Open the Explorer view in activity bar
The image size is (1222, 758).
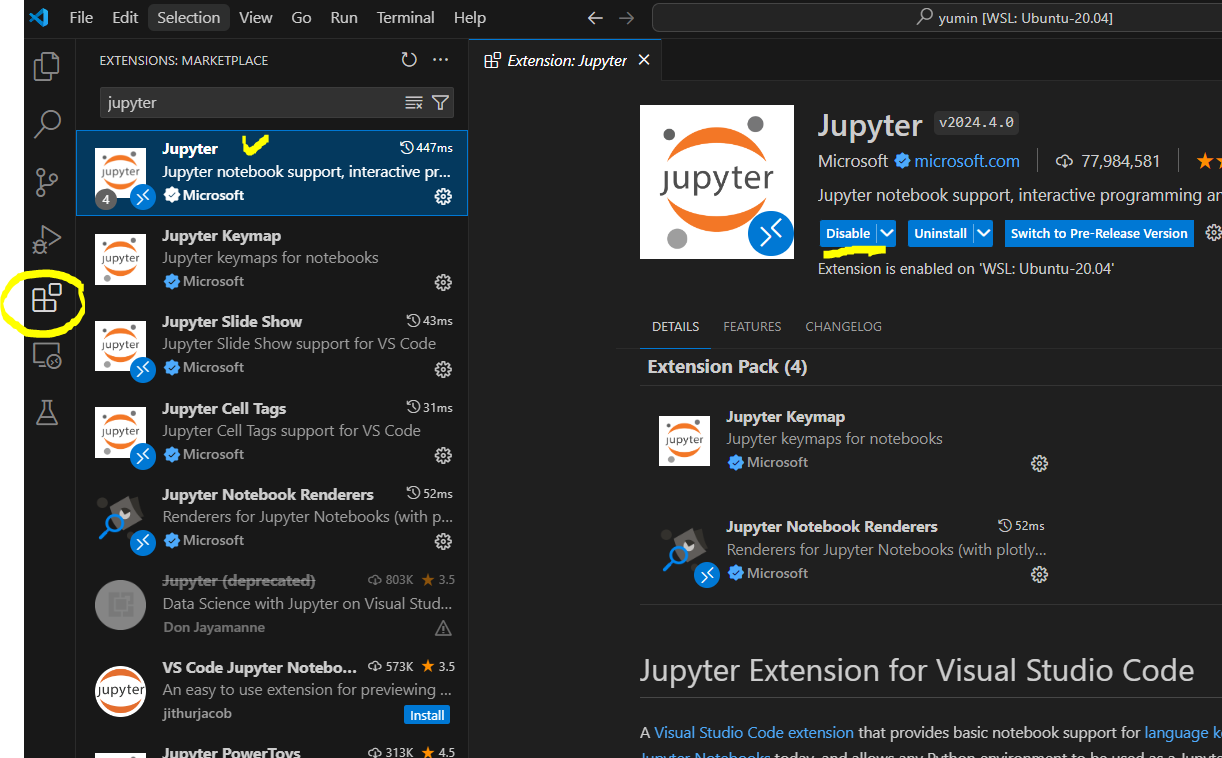pyautogui.click(x=47, y=66)
